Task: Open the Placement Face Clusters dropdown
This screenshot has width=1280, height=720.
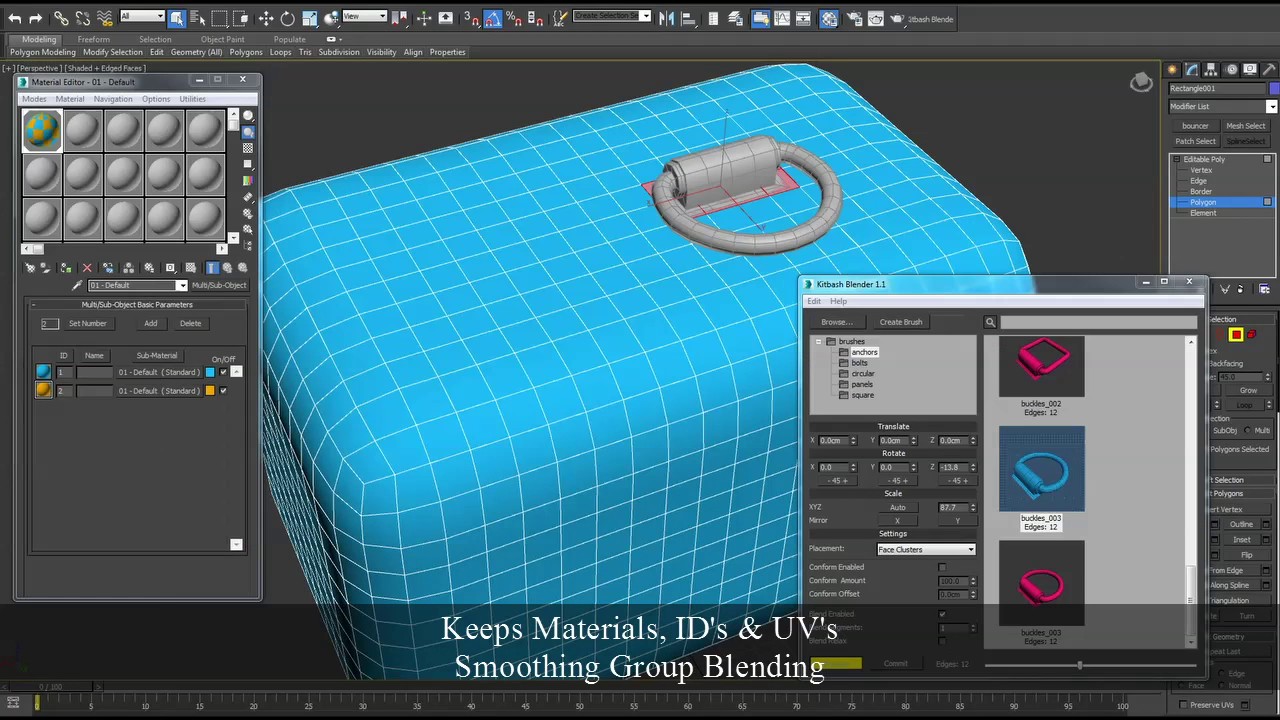Action: coord(926,549)
